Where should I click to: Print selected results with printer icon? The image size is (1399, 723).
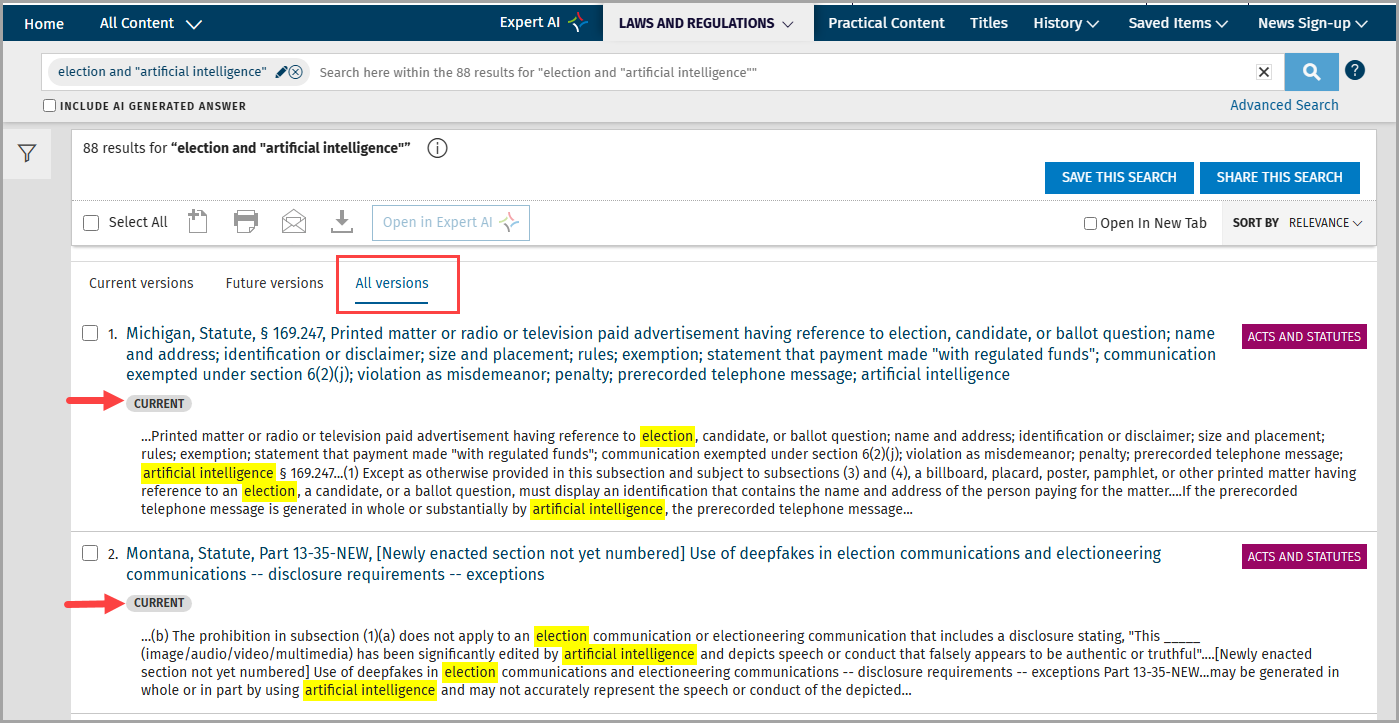click(246, 222)
